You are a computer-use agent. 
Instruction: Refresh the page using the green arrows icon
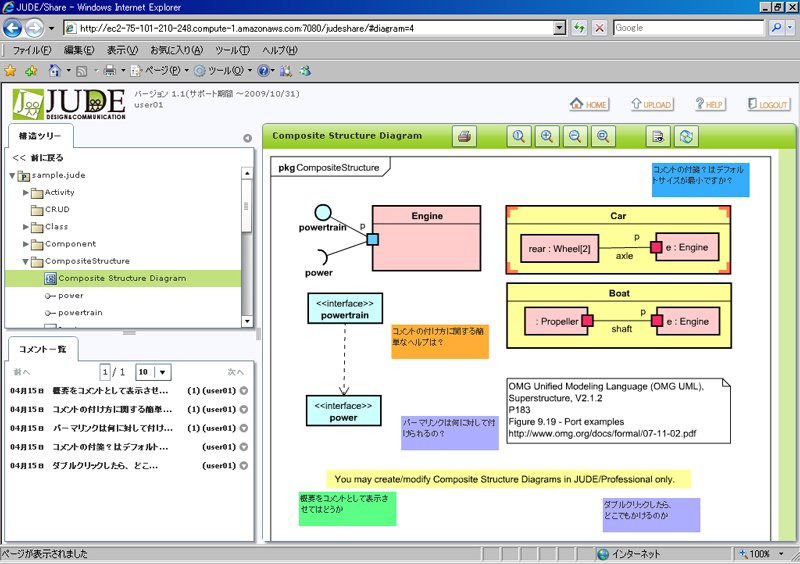tap(579, 28)
